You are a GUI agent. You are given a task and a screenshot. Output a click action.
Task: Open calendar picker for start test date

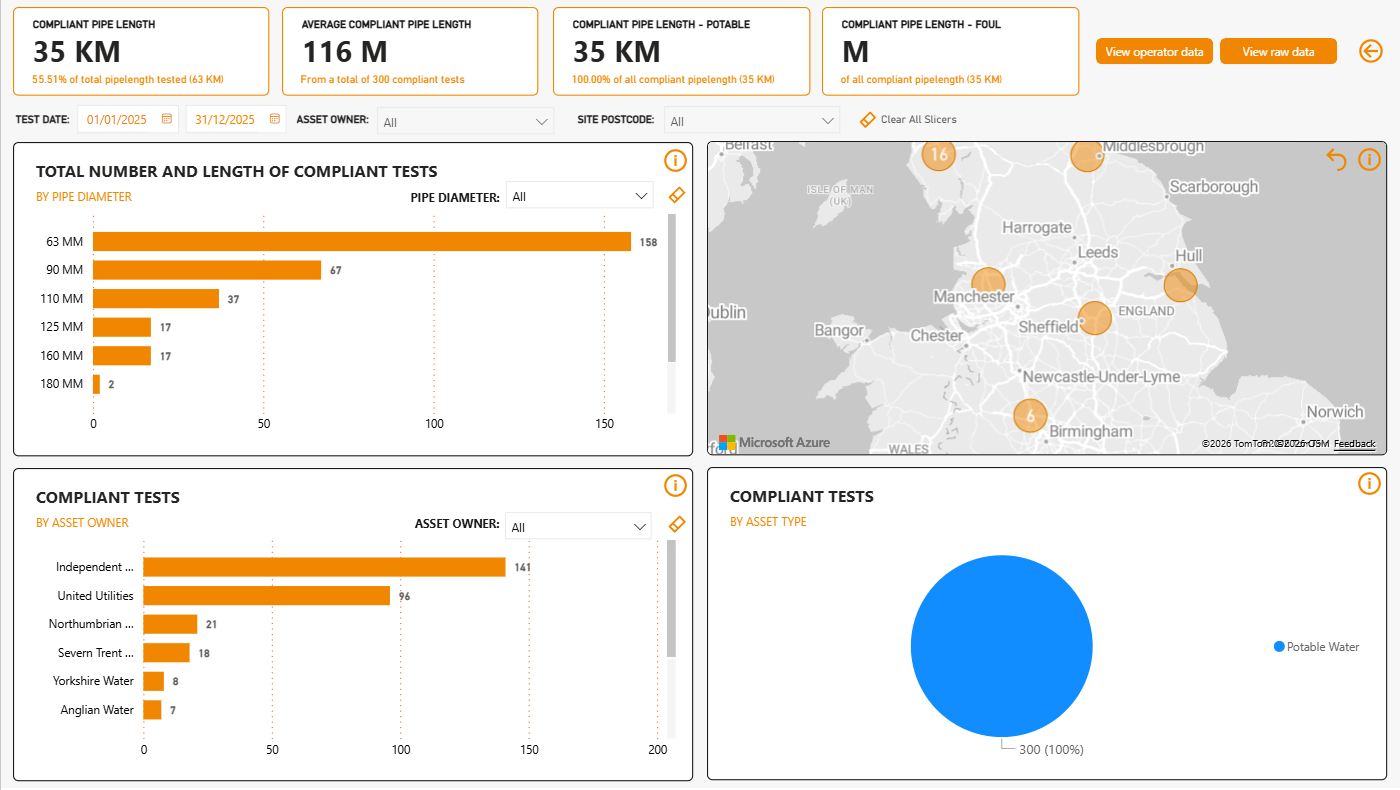tap(167, 119)
